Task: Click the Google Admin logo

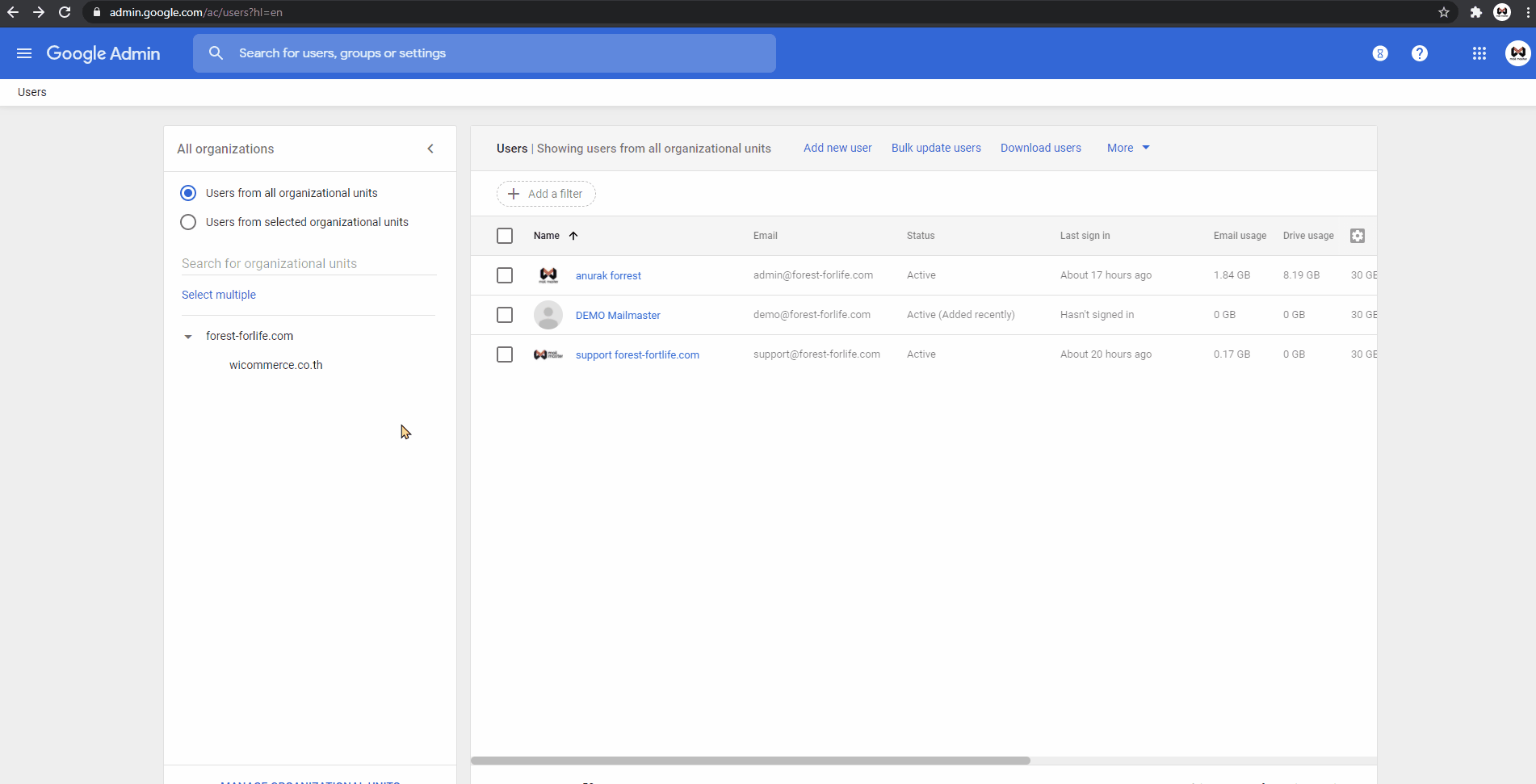Action: click(x=103, y=53)
